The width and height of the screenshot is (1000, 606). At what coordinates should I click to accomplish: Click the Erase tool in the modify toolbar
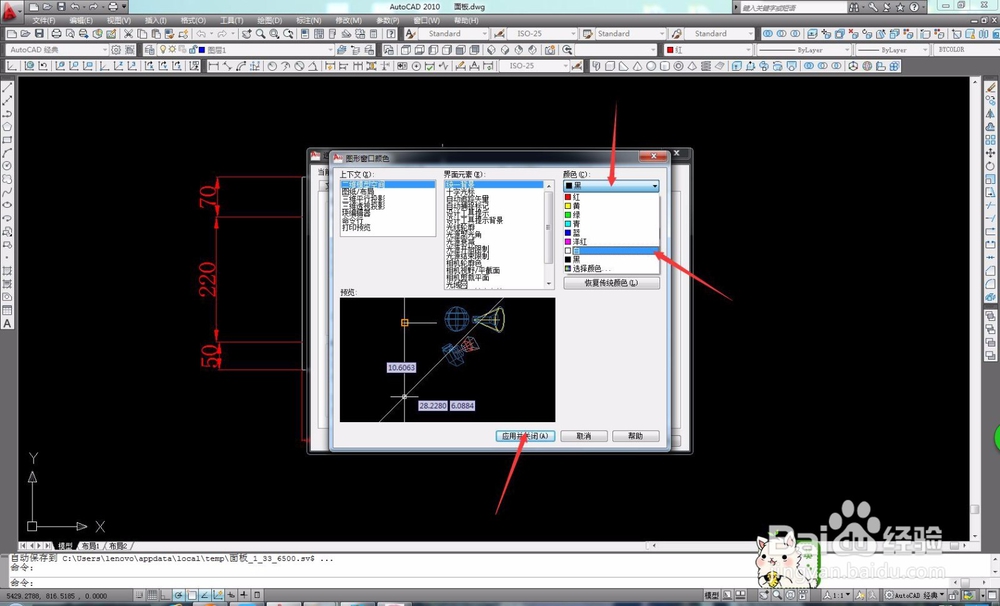(990, 87)
